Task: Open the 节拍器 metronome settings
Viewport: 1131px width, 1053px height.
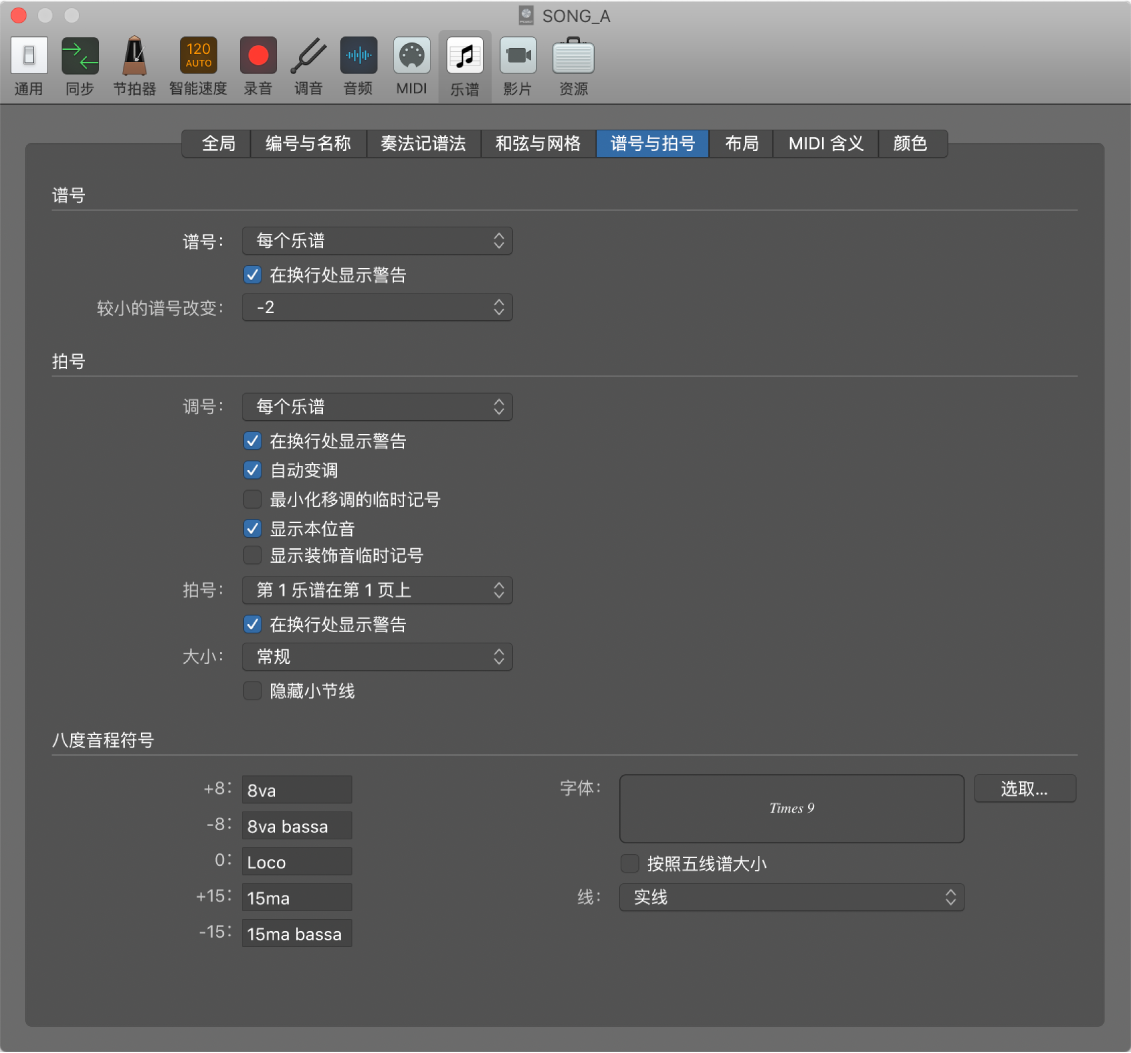Action: tap(134, 66)
